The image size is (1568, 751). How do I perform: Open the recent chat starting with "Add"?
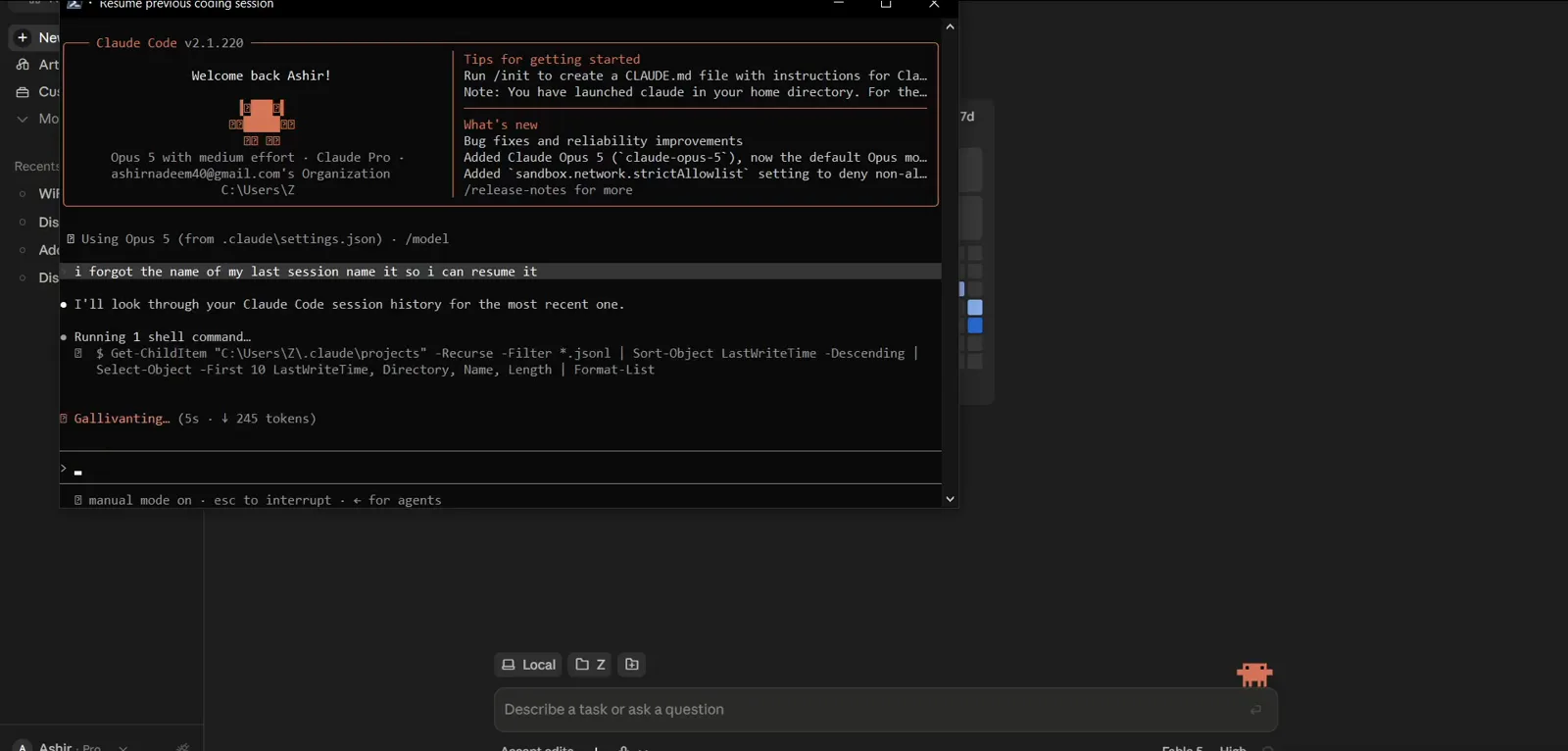[x=48, y=250]
